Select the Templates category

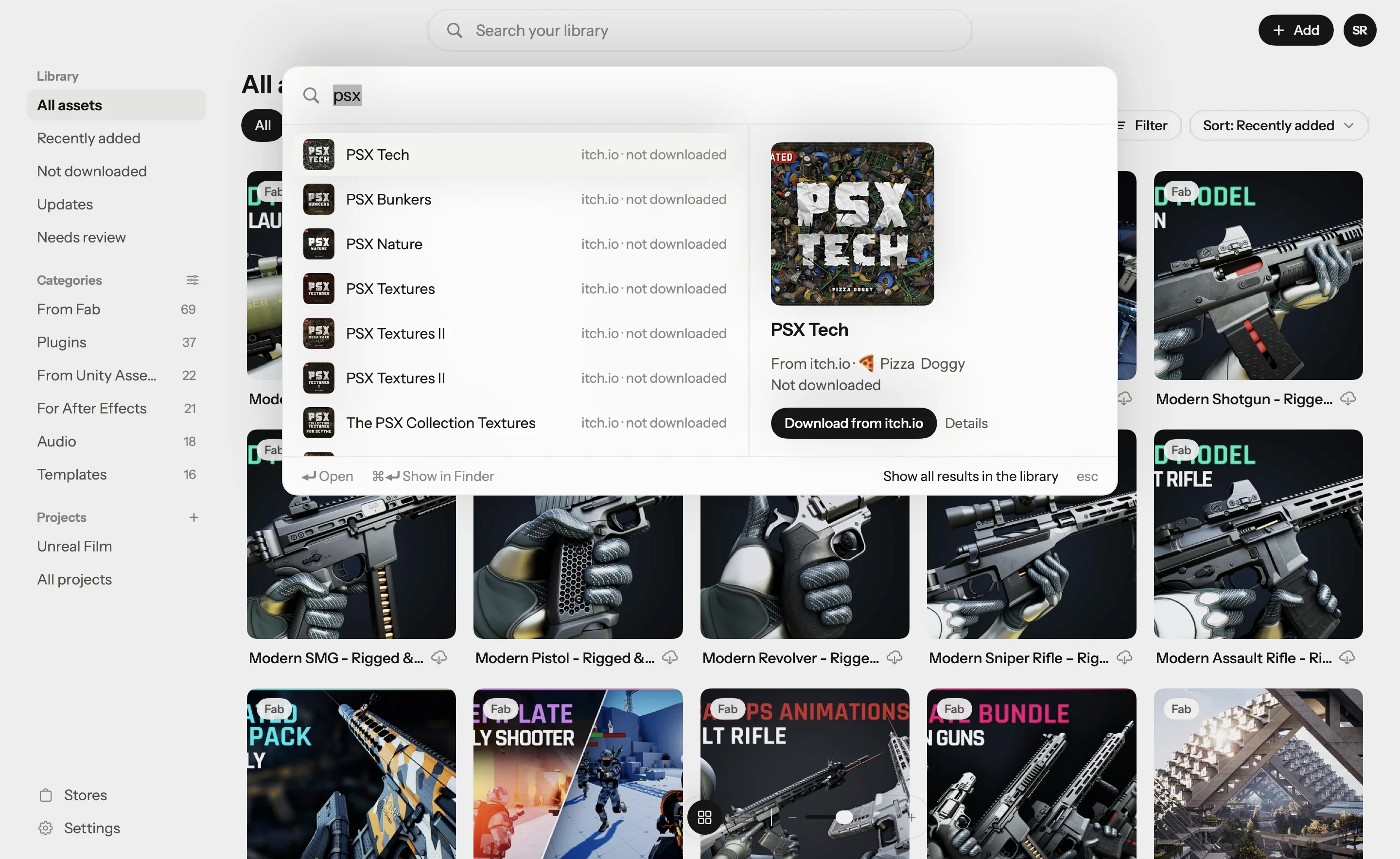(117, 474)
